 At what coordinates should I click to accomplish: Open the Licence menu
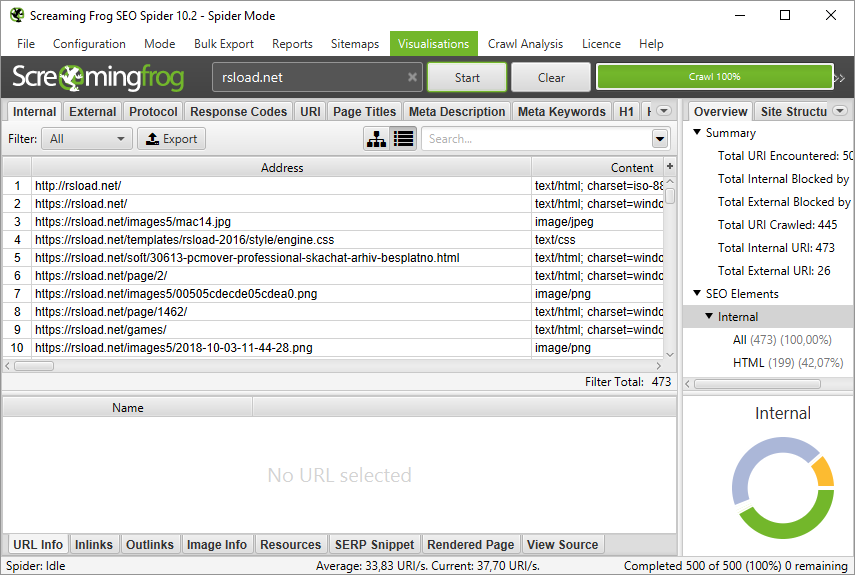point(601,44)
